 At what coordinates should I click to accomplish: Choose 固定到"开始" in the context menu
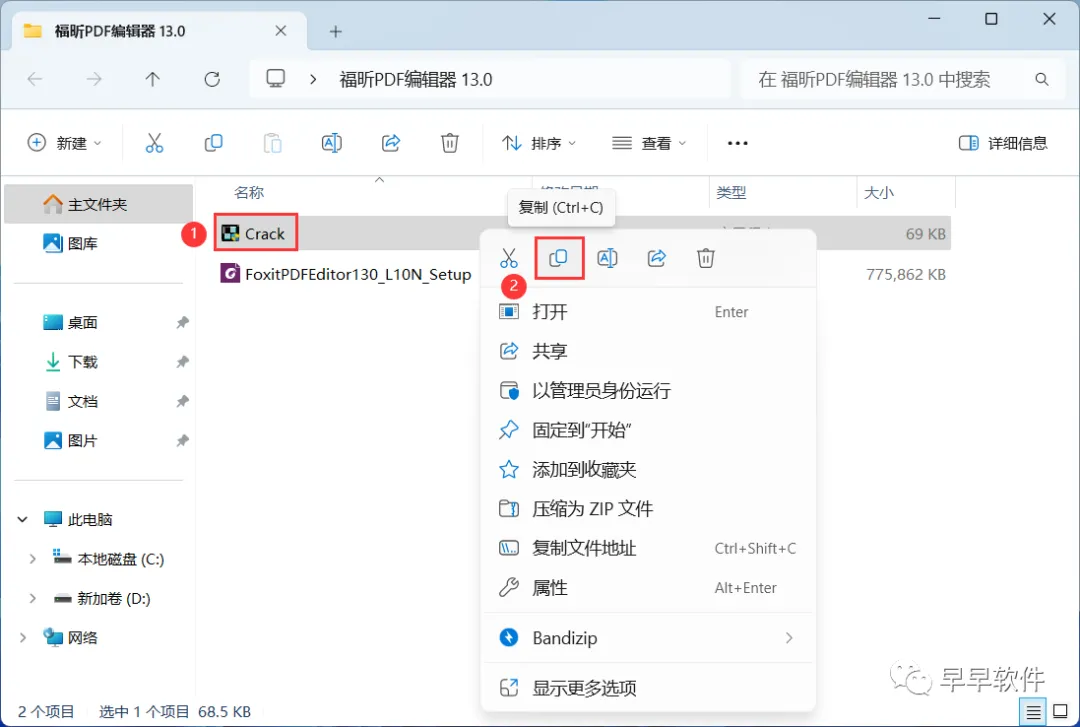click(x=648, y=430)
